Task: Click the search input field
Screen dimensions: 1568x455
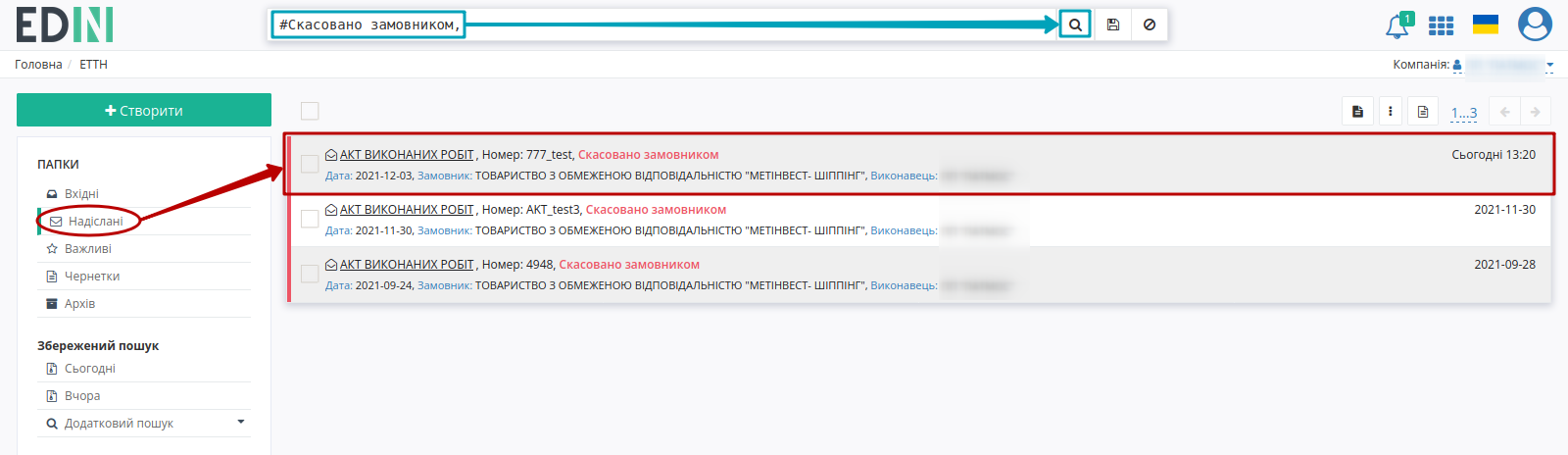Action: (x=662, y=25)
